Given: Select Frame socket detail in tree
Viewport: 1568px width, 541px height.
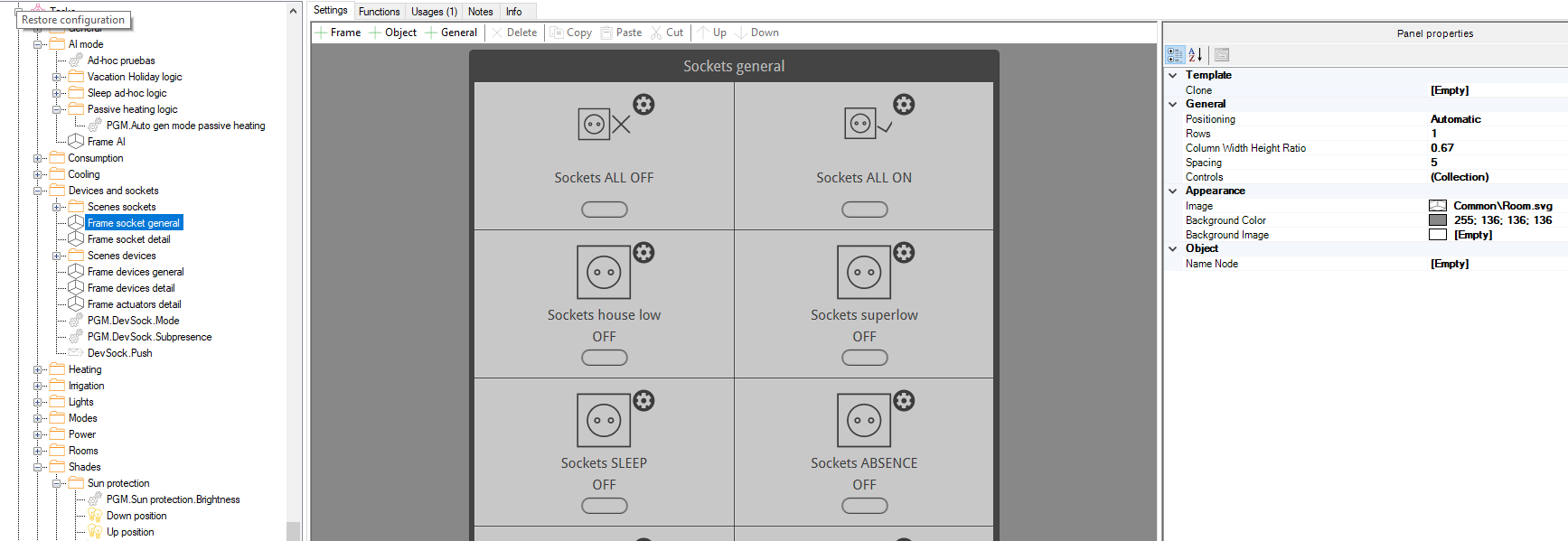Looking at the screenshot, I should [128, 239].
